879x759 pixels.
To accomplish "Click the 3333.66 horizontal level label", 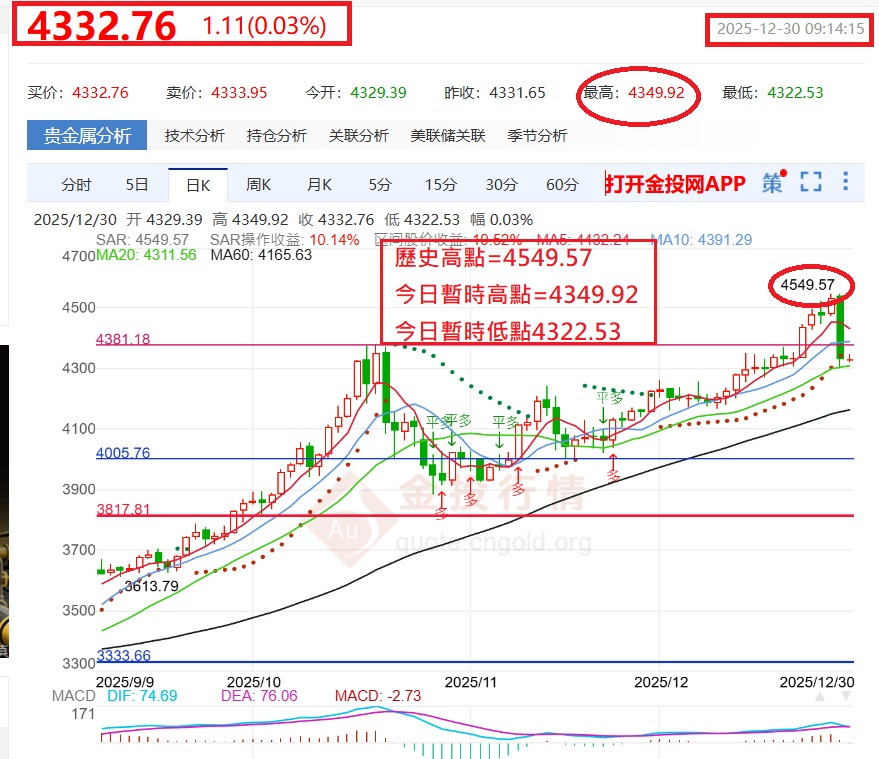I will tap(124, 655).
